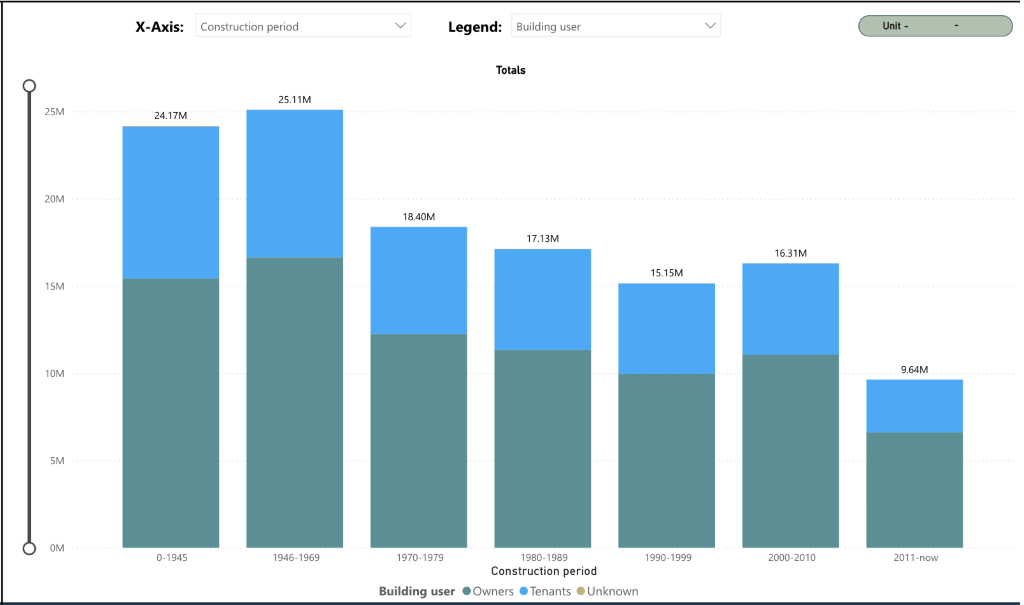Select the Unknown legend label
This screenshot has width=1024, height=605.
(612, 592)
